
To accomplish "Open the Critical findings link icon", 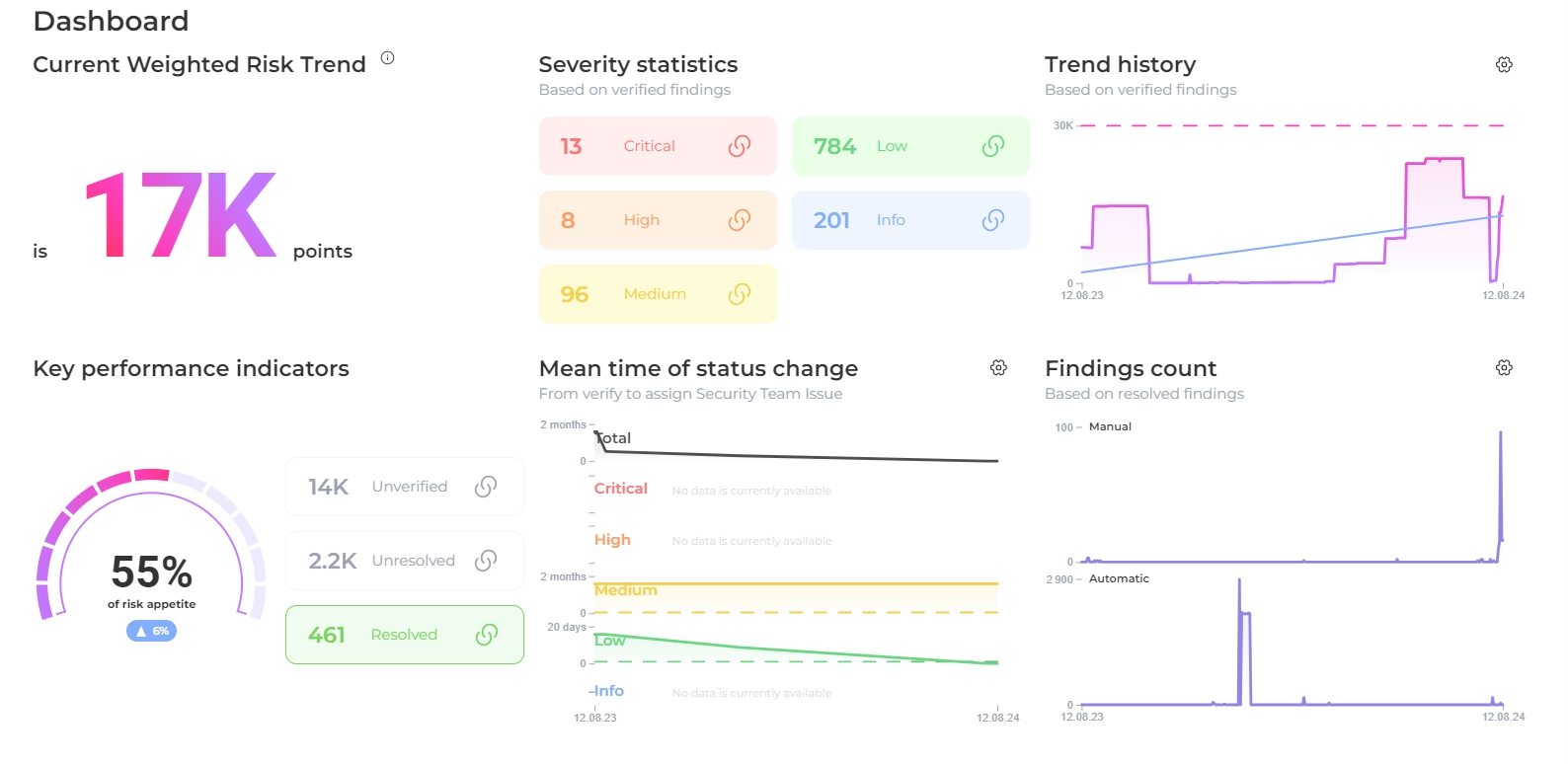I will (x=740, y=146).
